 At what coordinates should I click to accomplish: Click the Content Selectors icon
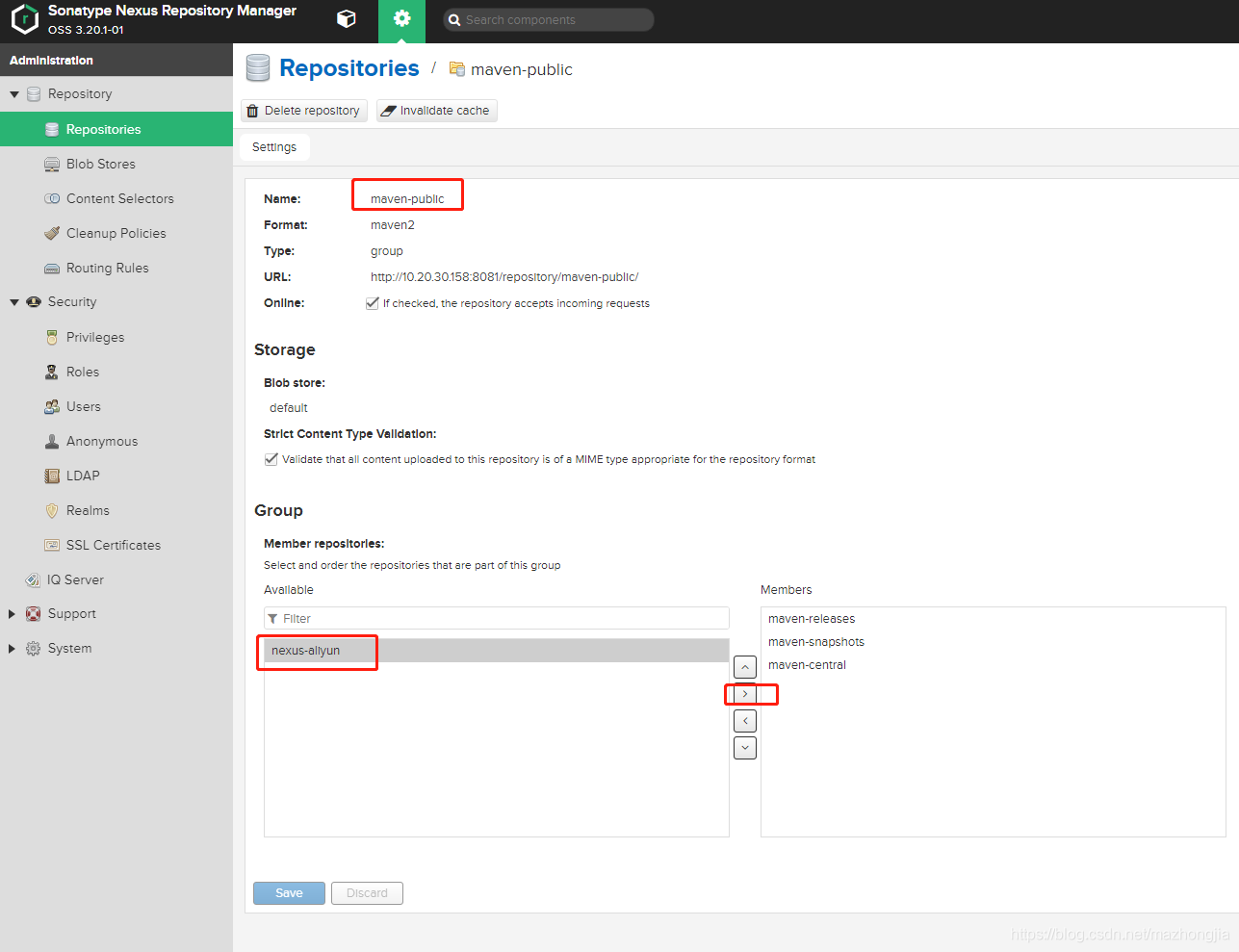(52, 199)
